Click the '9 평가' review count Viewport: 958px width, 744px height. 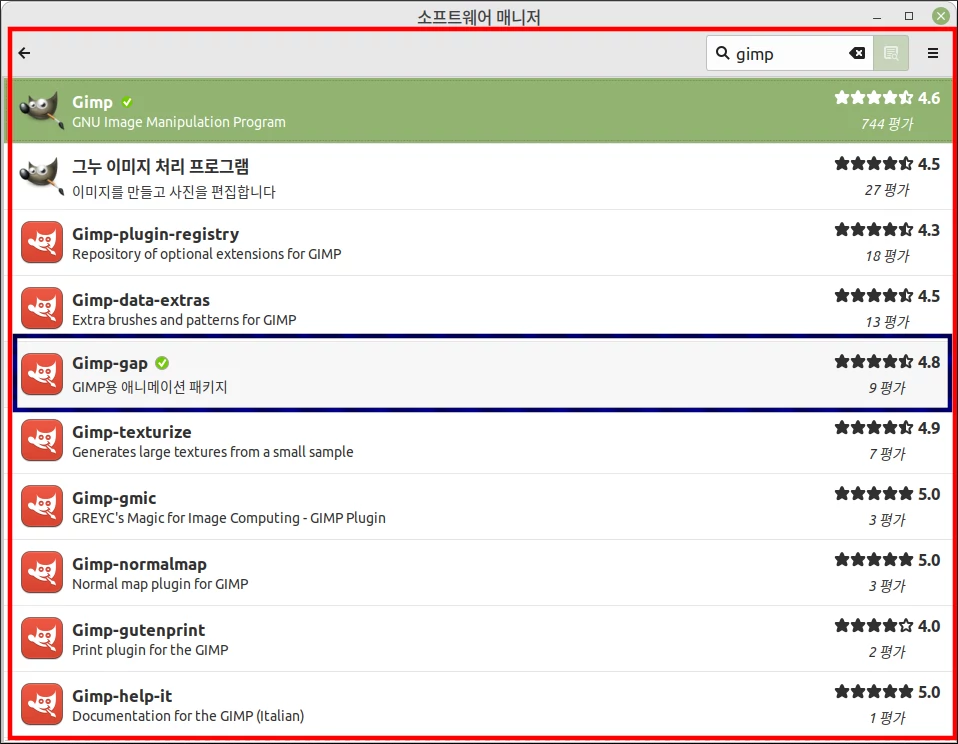887,388
